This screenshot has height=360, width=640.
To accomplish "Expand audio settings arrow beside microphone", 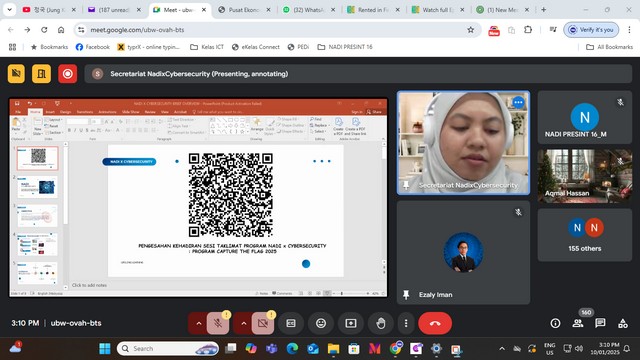I will point(198,323).
